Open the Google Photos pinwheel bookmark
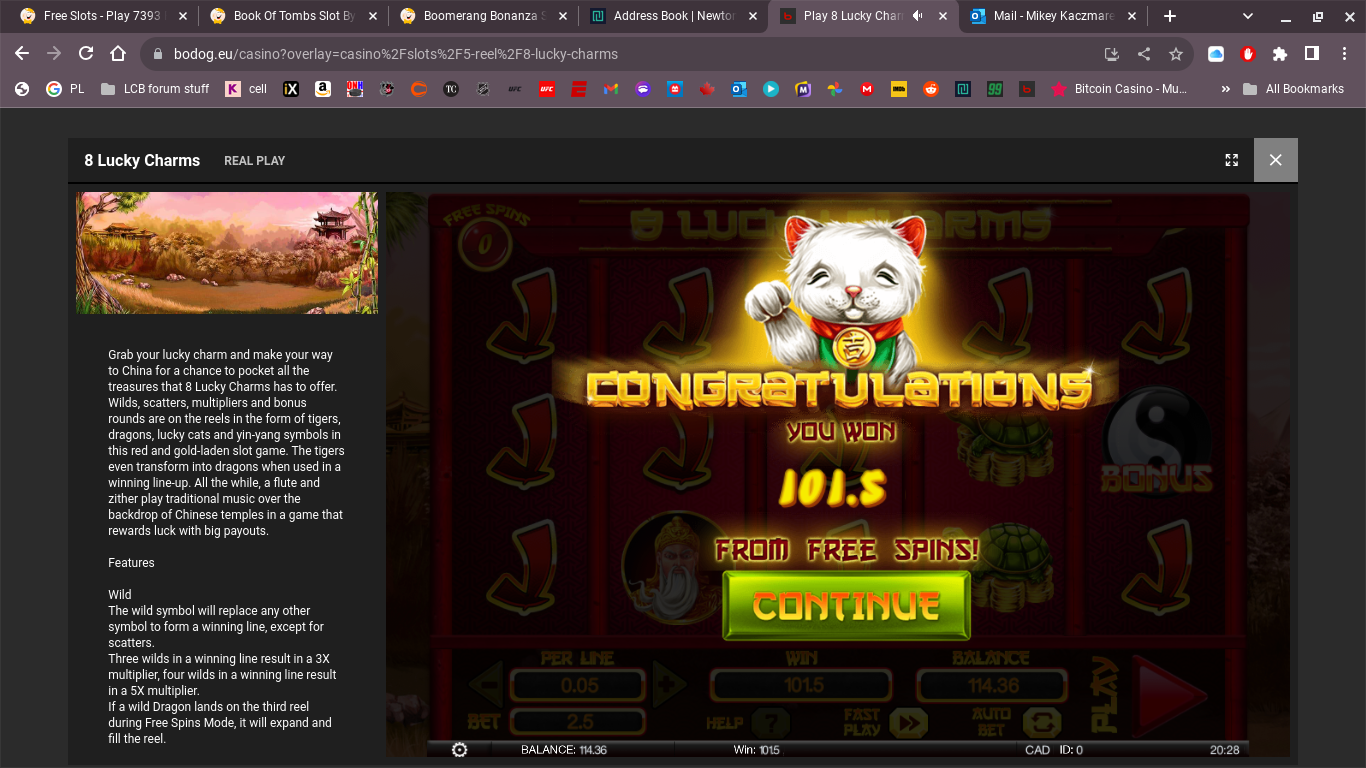The width and height of the screenshot is (1366, 768). [x=835, y=89]
